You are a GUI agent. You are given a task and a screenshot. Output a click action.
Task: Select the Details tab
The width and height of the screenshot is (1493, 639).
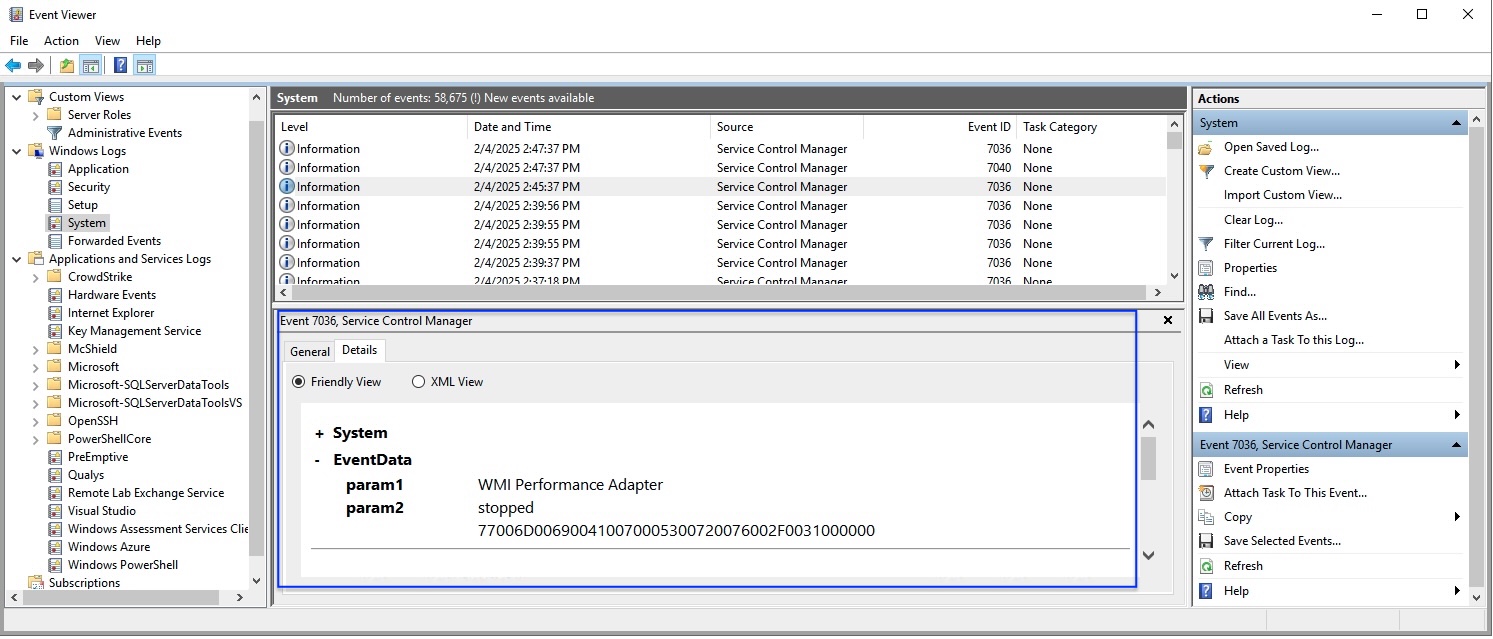click(360, 350)
